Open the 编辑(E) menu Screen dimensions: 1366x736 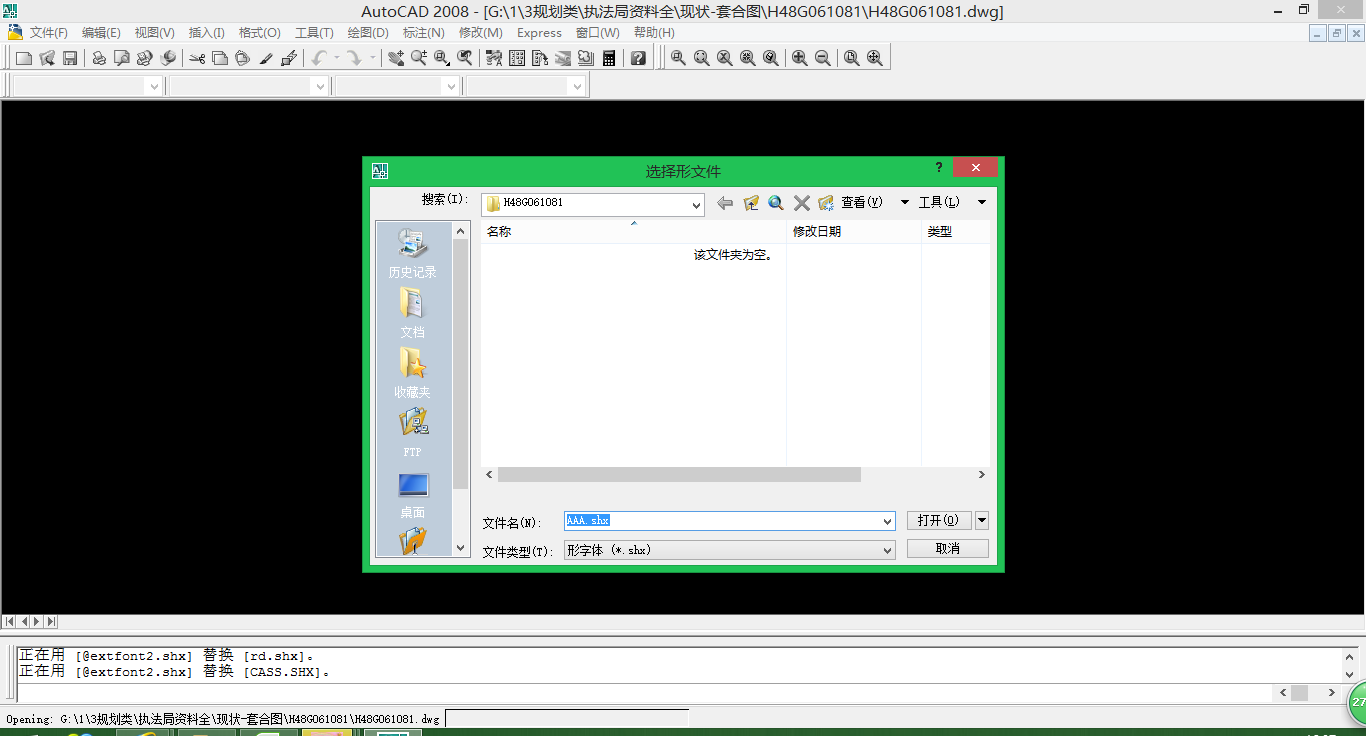pos(101,33)
